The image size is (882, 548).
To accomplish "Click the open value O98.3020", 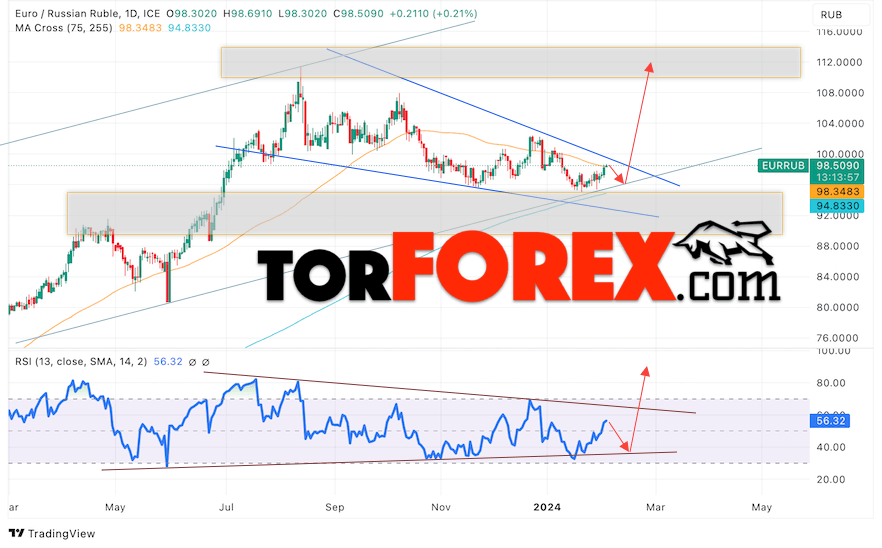I will coord(192,13).
